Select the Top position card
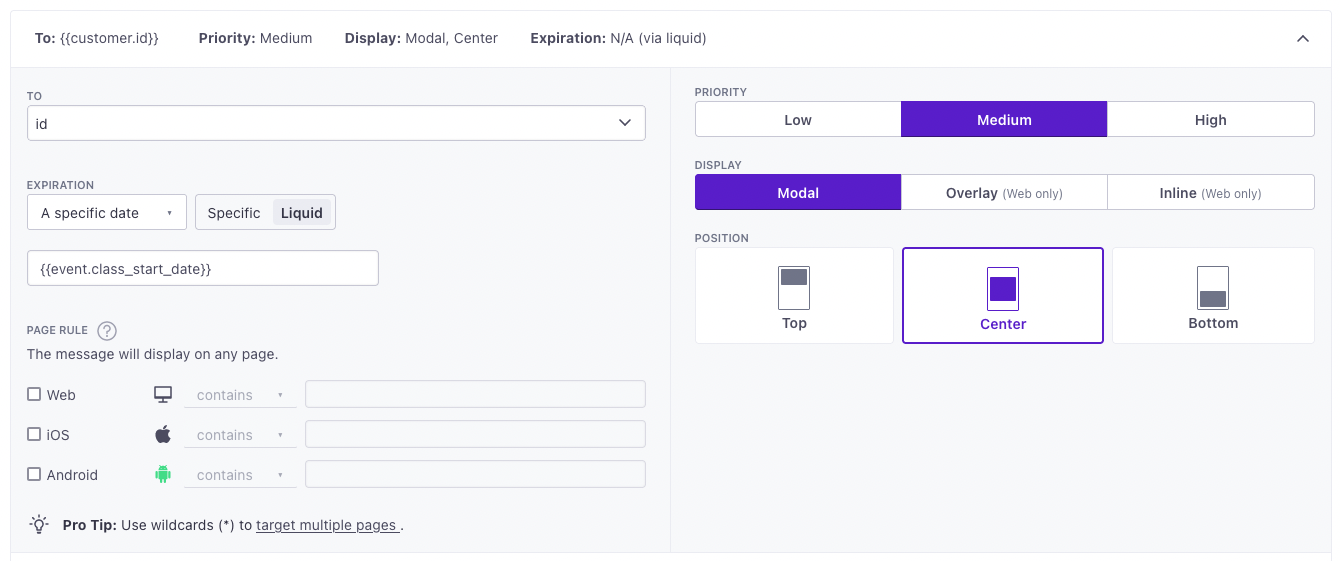Image resolution: width=1340 pixels, height=561 pixels. [x=794, y=295]
